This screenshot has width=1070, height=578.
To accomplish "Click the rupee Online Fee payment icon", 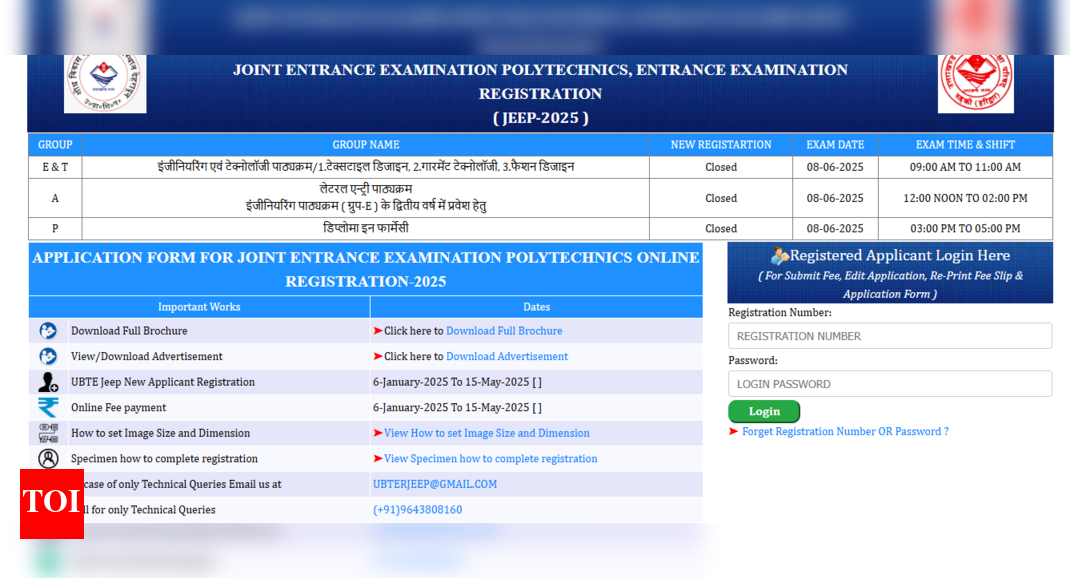I will point(48,408).
